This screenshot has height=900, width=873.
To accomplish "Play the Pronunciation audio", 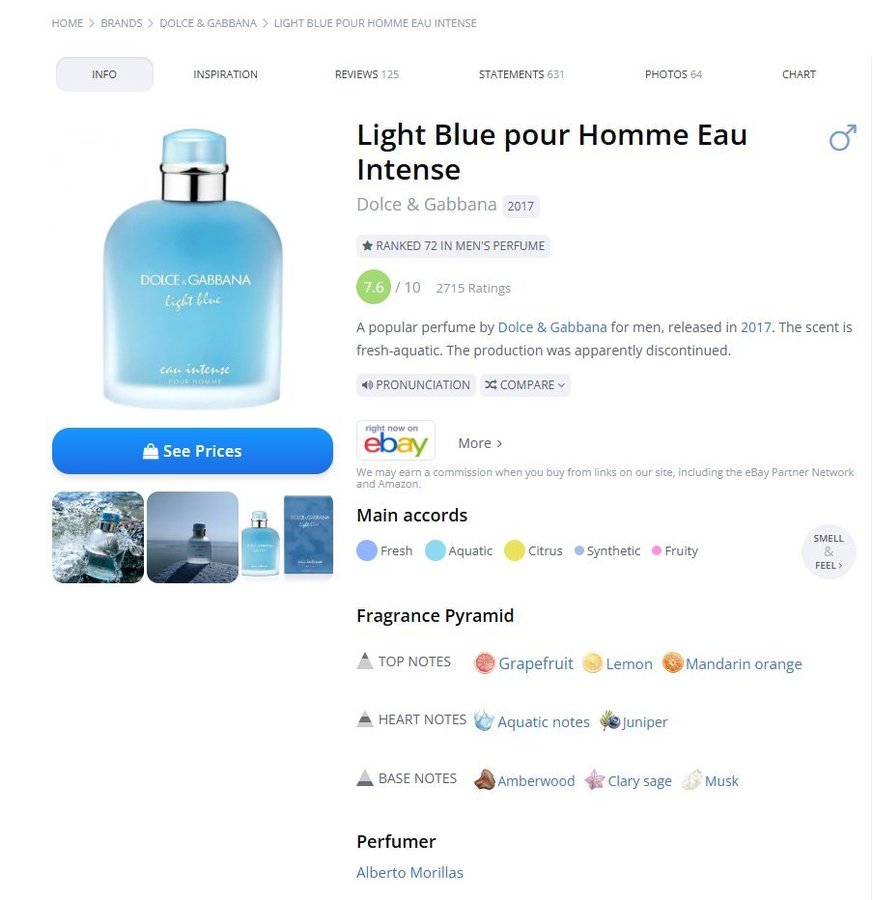I will pos(416,385).
